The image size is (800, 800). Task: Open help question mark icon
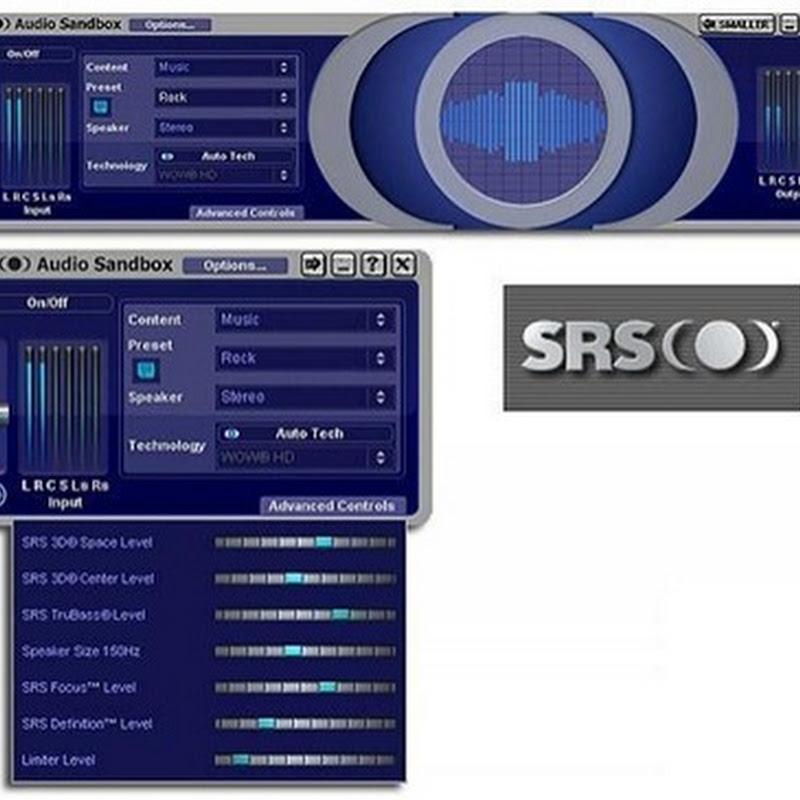[x=373, y=264]
